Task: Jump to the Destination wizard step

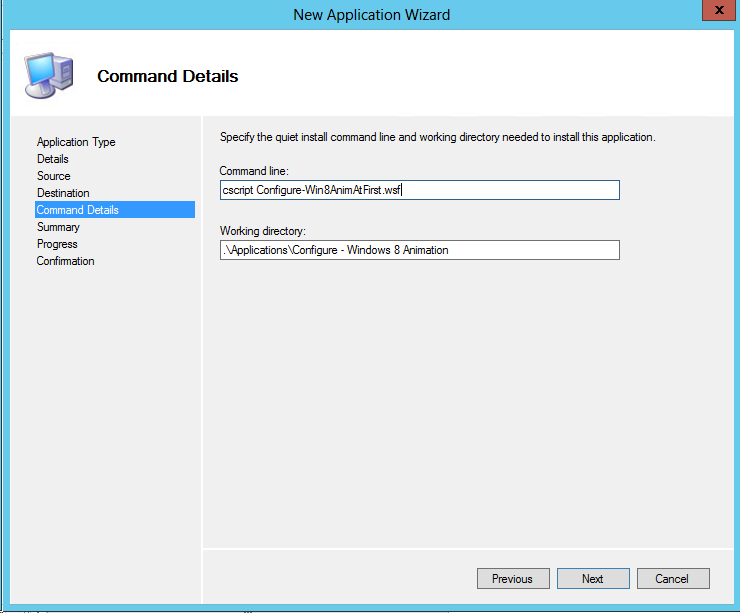Action: pos(63,193)
